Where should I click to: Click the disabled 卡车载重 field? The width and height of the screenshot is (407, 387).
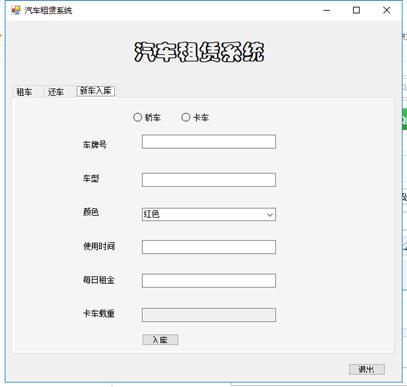209,315
